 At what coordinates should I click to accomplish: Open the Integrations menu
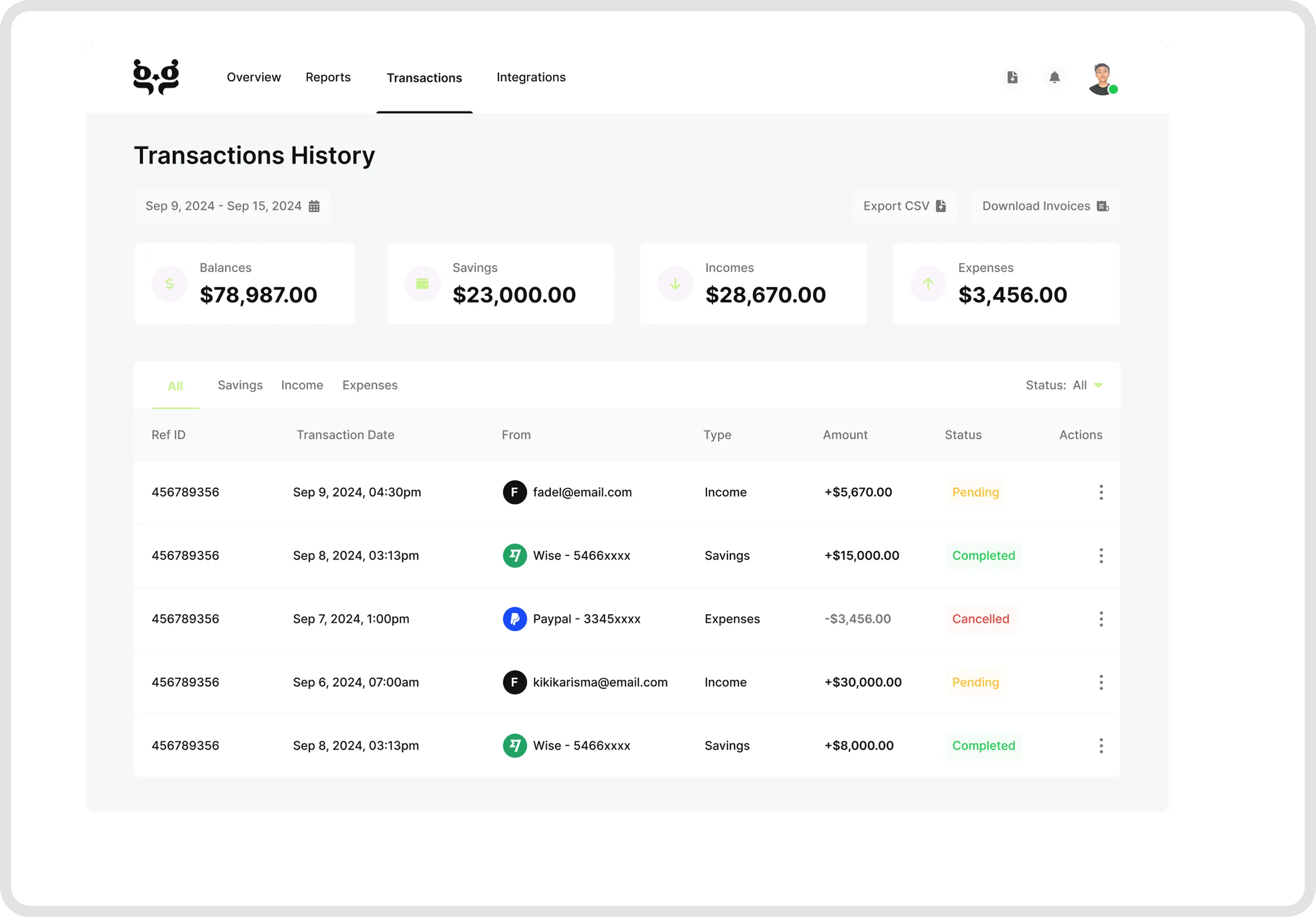(531, 78)
